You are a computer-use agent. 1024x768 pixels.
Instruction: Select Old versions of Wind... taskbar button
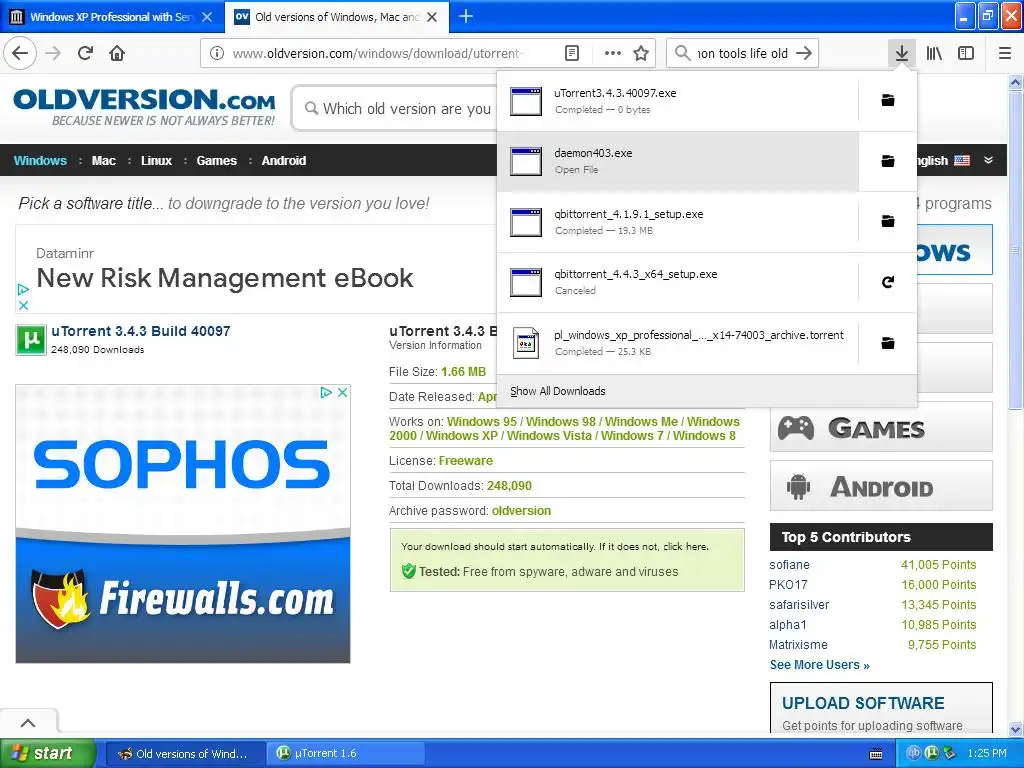point(185,753)
